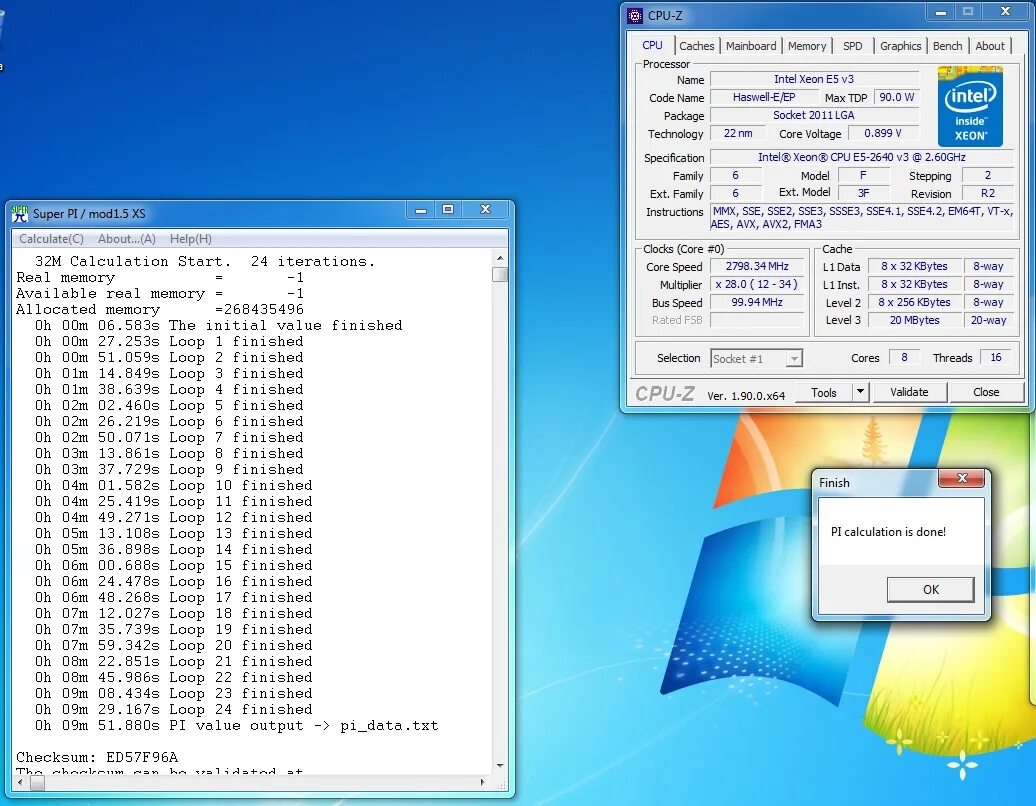This screenshot has width=1036, height=806.
Task: Click the Intel Inside Xeon logo
Action: pyautogui.click(x=970, y=106)
